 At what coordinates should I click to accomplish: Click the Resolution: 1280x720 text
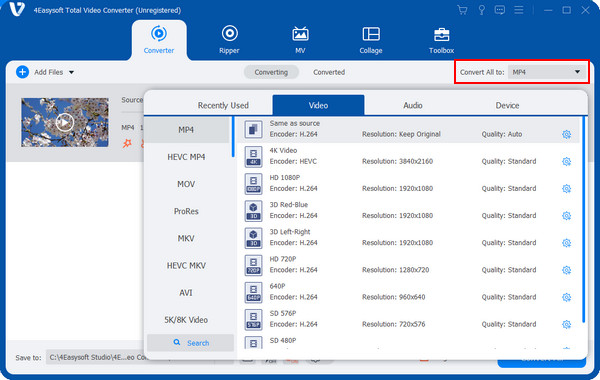click(x=396, y=270)
